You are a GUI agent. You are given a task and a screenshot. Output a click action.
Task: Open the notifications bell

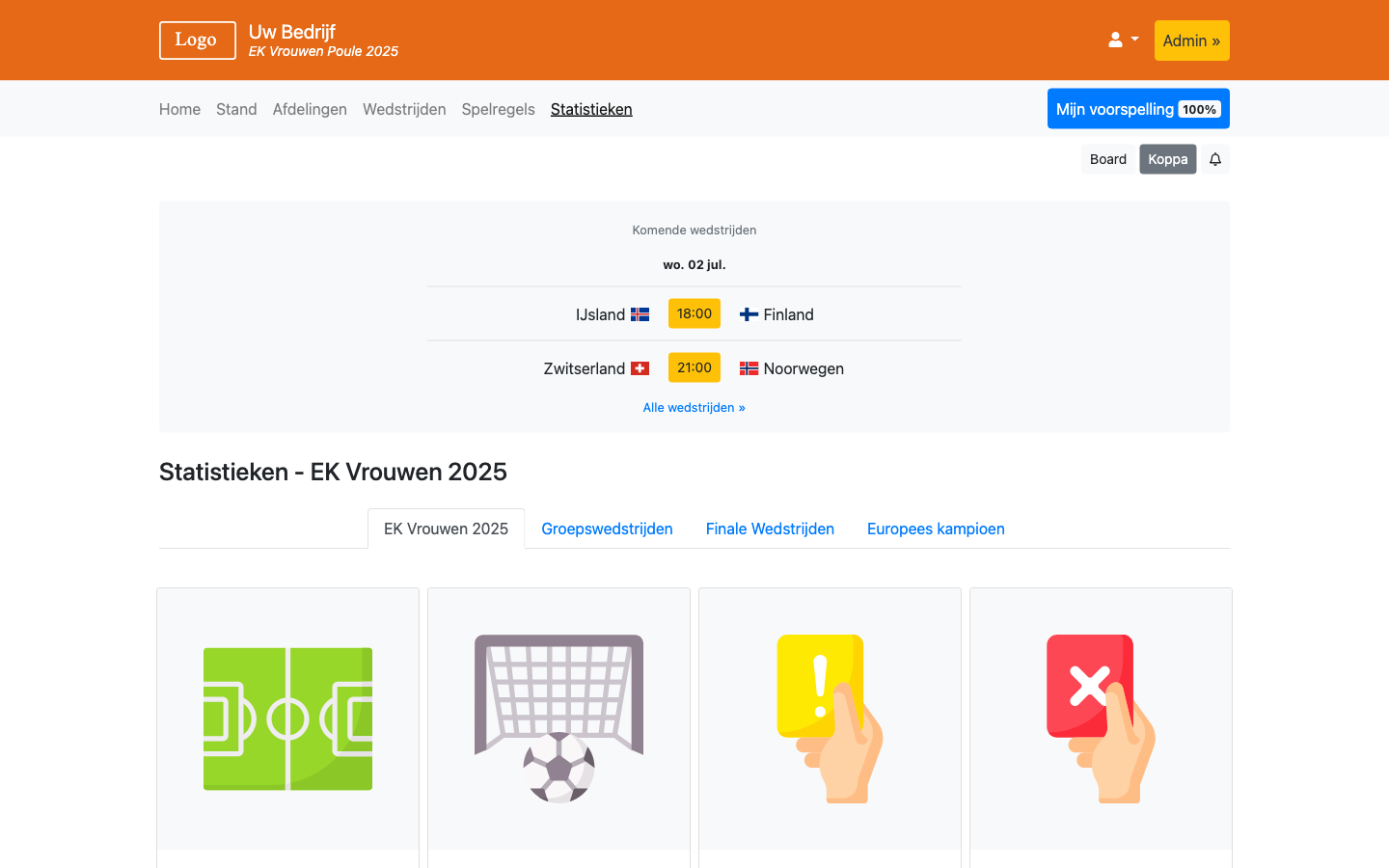point(1214,159)
